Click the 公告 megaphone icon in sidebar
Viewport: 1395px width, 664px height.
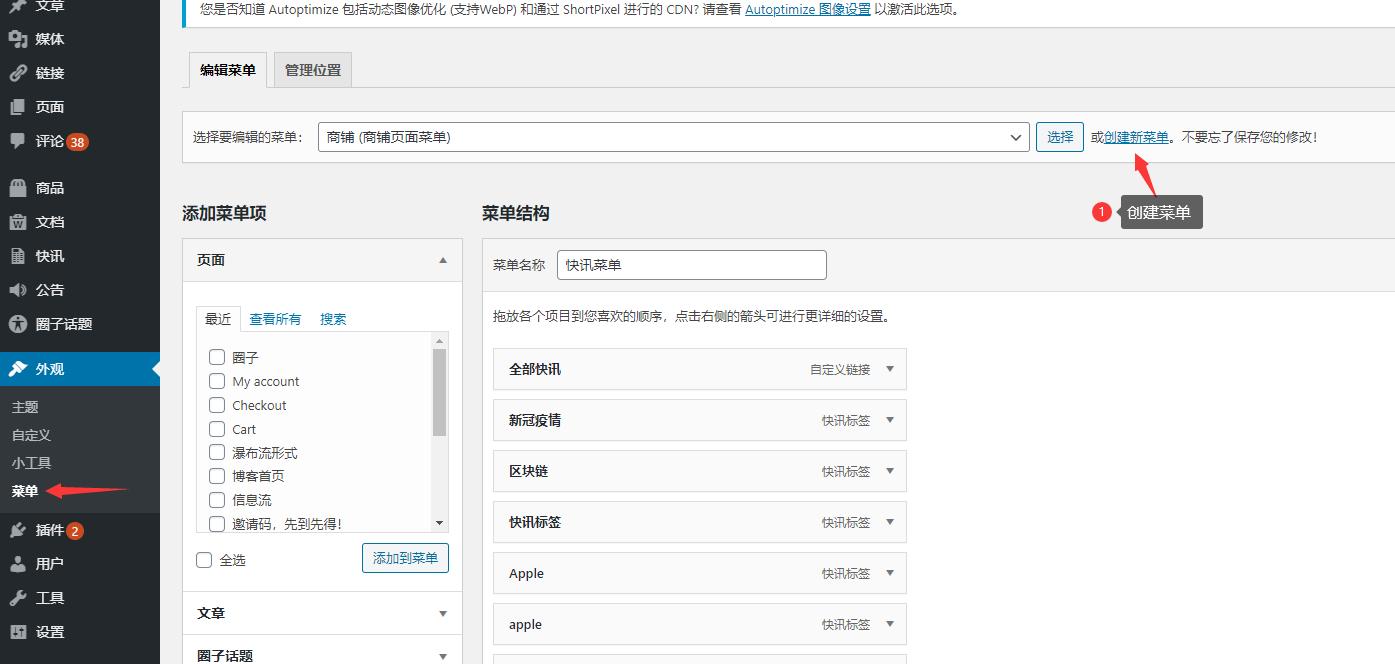tap(18, 290)
